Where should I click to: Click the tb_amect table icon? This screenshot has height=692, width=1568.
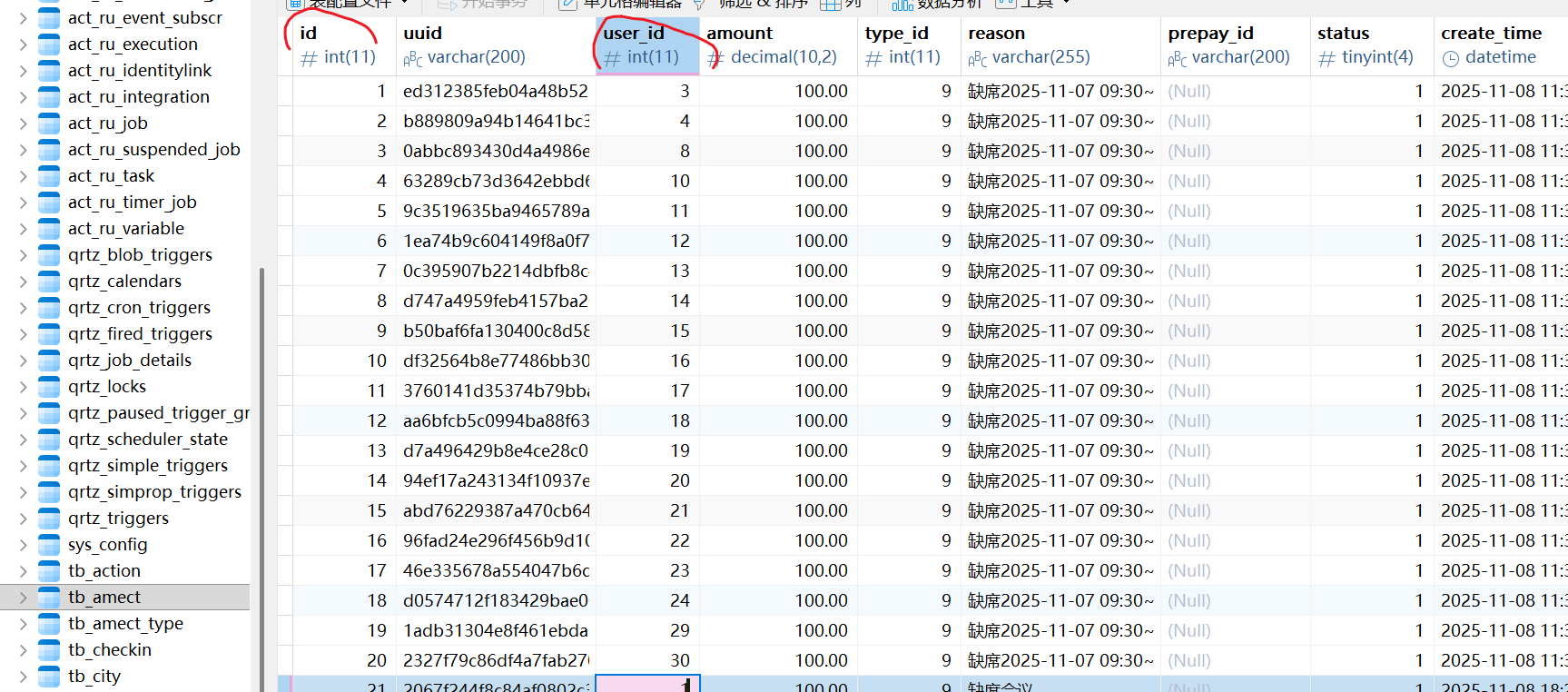click(50, 598)
